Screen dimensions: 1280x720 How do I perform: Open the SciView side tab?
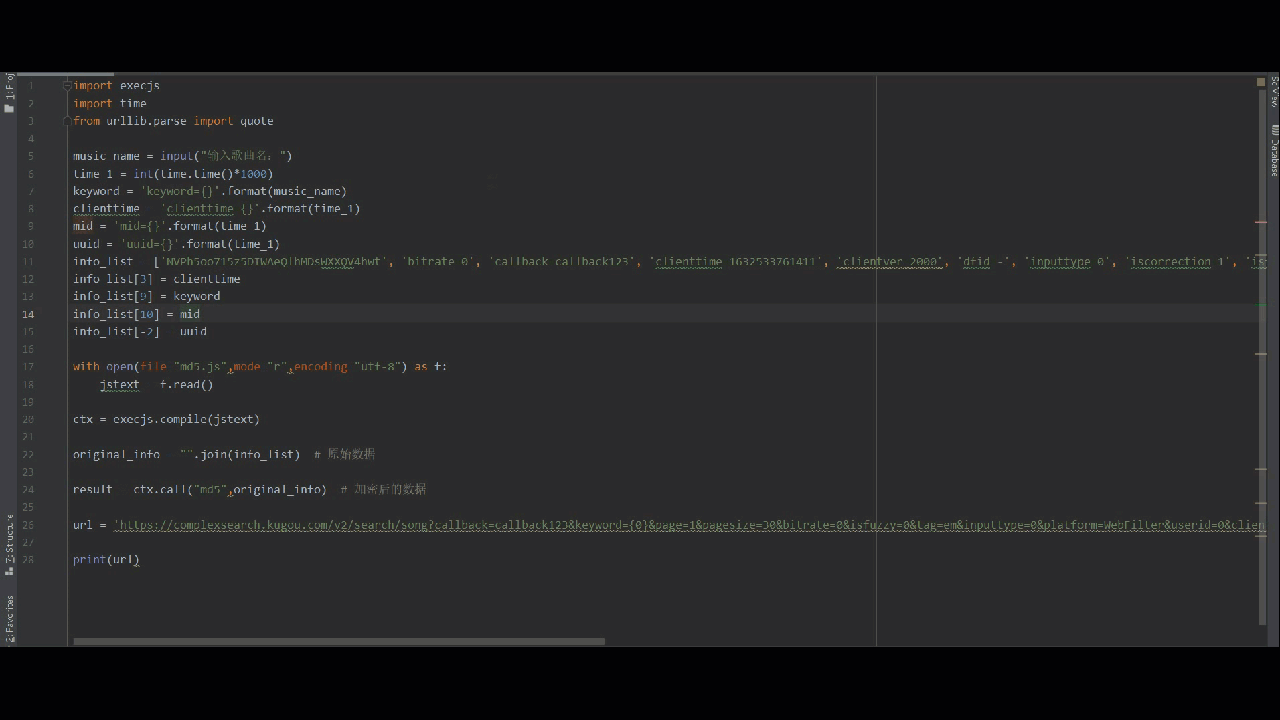tap(1274, 90)
